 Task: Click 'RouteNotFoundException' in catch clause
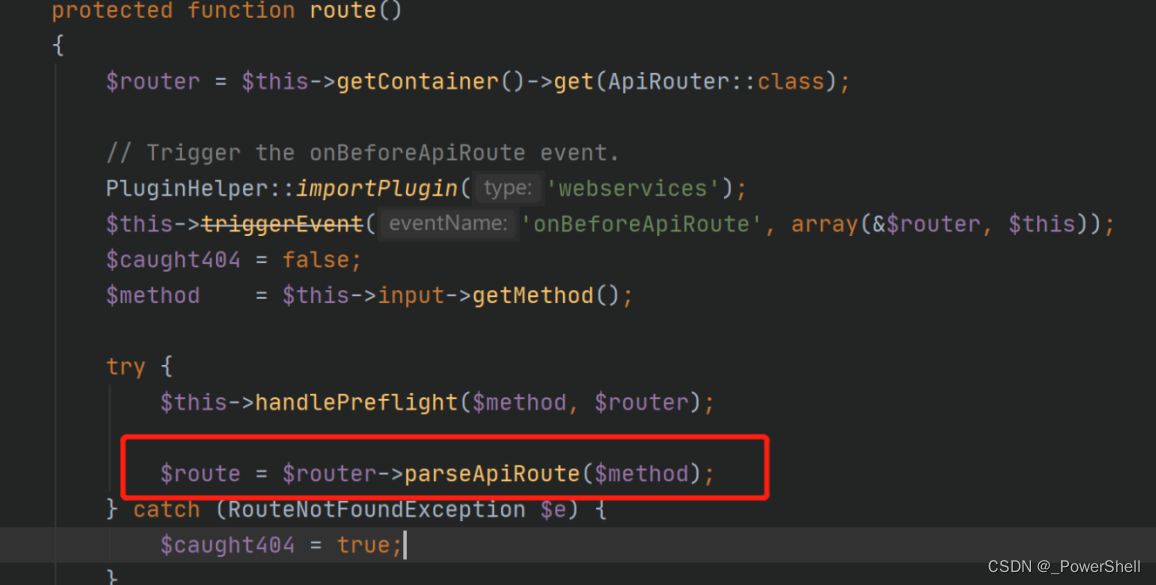[377, 509]
